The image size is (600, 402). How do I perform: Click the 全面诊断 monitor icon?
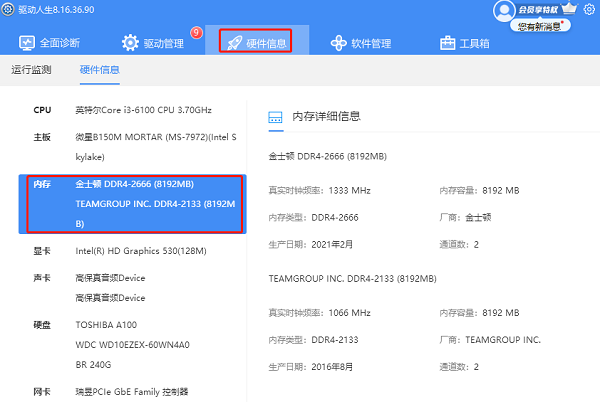(x=27, y=43)
